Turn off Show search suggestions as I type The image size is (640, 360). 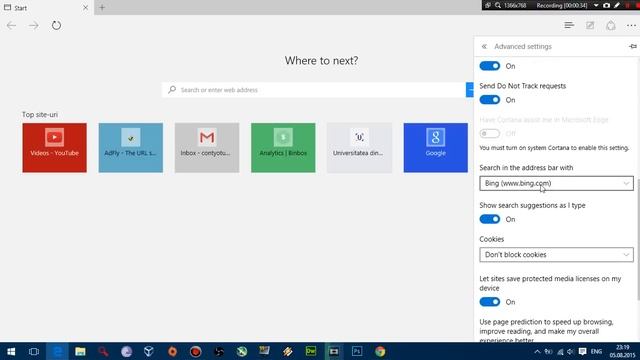point(490,219)
